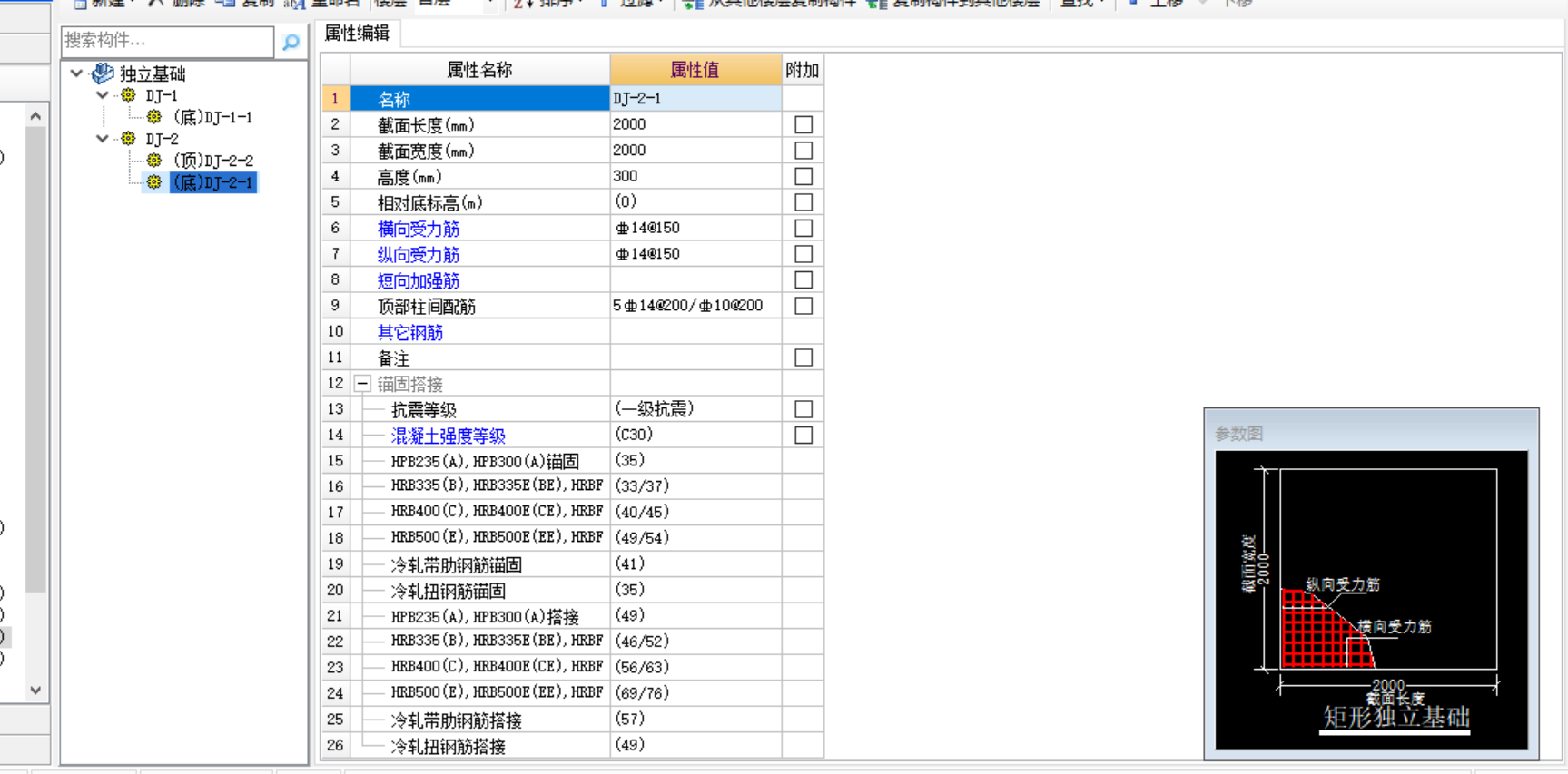Toggle the 横向受力筋 附加 checkbox

click(x=804, y=228)
